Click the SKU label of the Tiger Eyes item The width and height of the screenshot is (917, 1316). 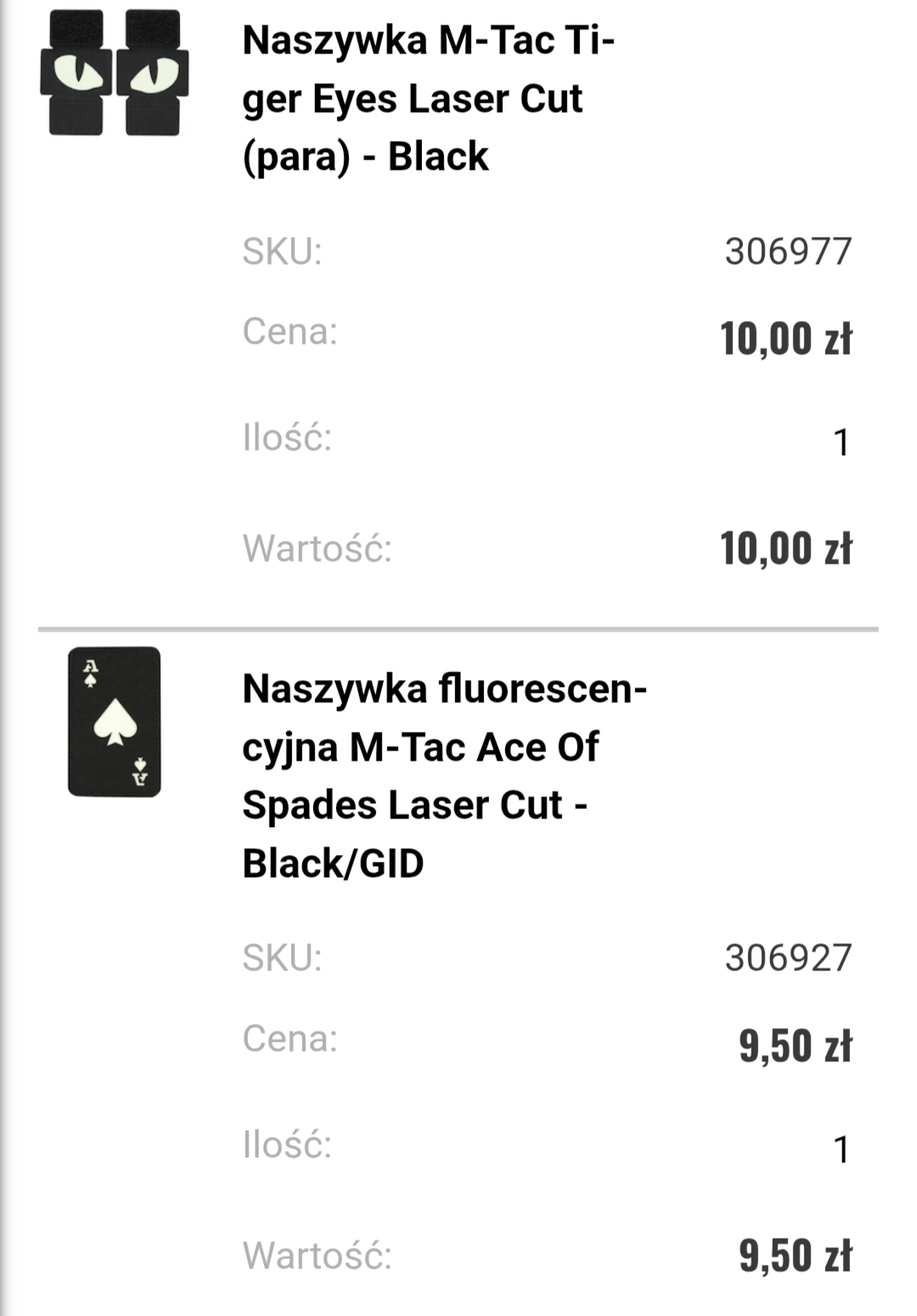282,252
